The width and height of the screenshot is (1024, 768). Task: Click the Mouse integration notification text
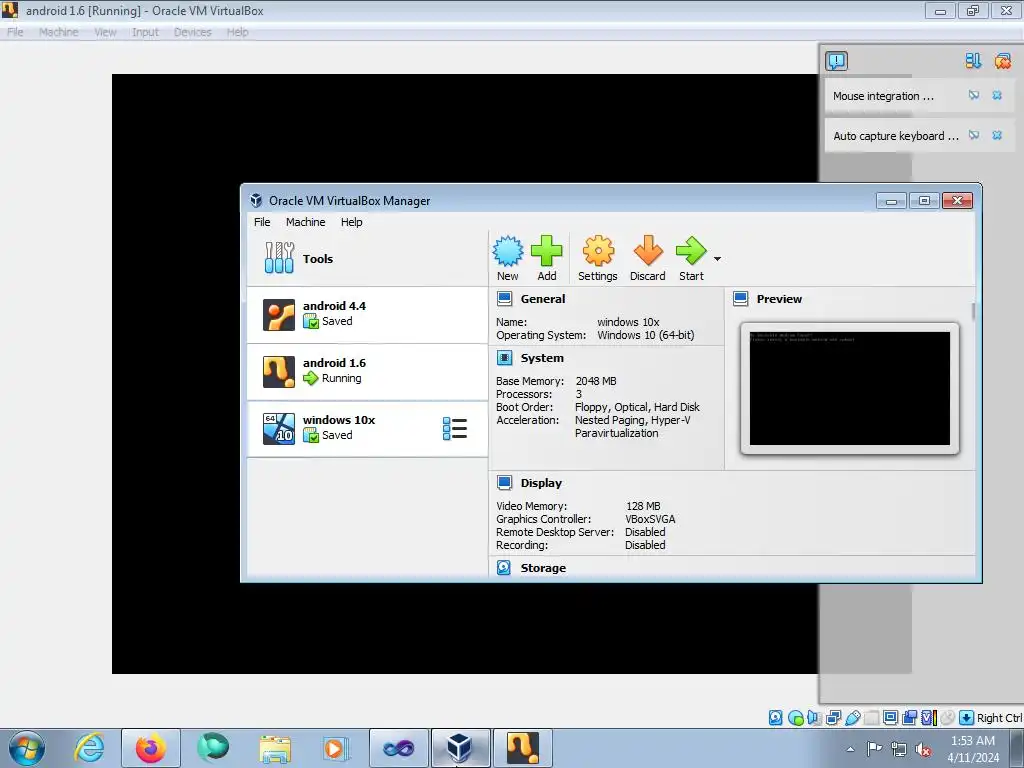pos(883,96)
